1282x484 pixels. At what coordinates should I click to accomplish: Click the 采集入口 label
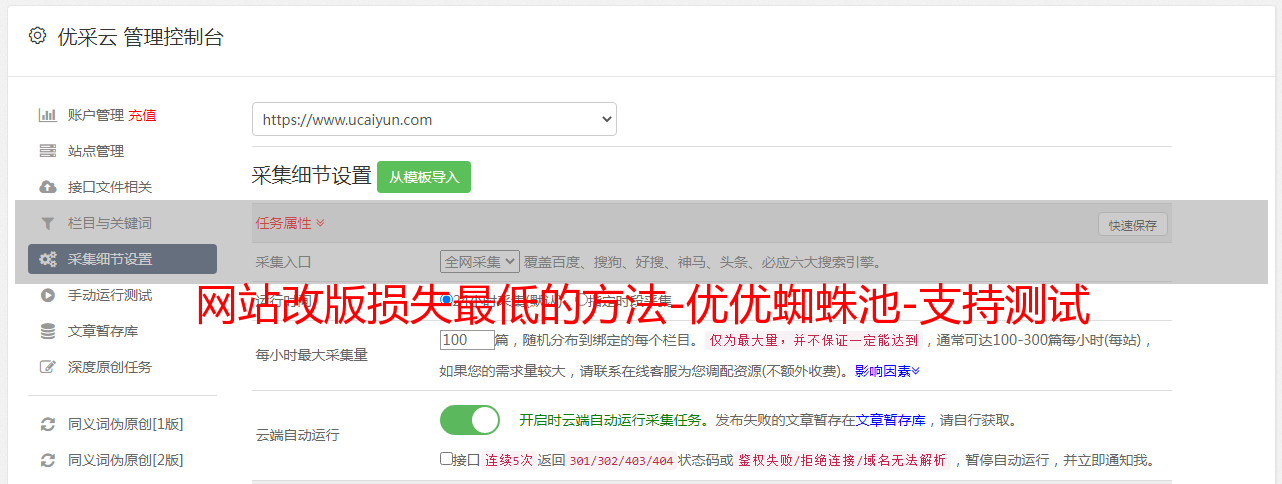coord(284,263)
